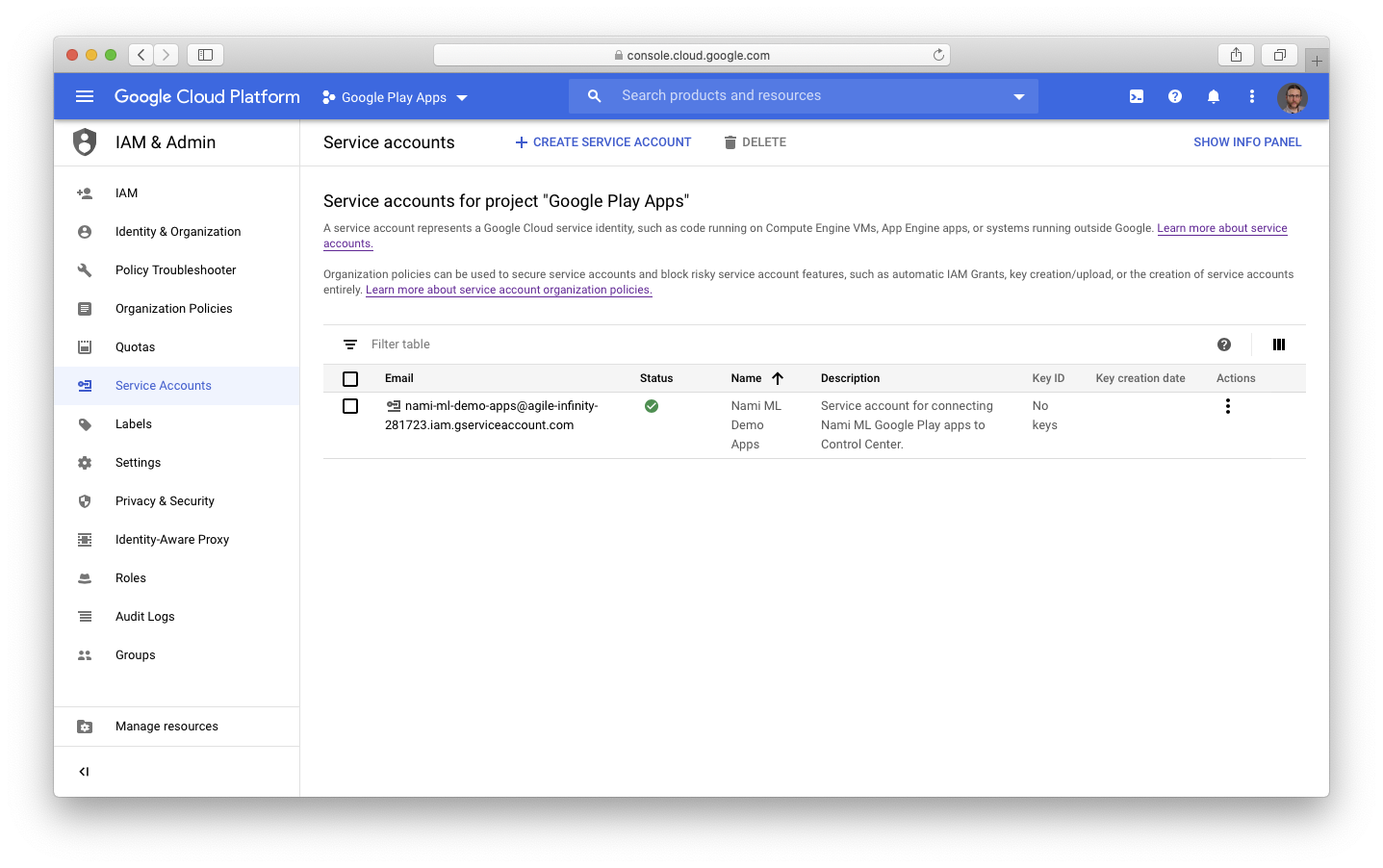
Task: Open Identity-Aware Proxy
Action: point(177,540)
